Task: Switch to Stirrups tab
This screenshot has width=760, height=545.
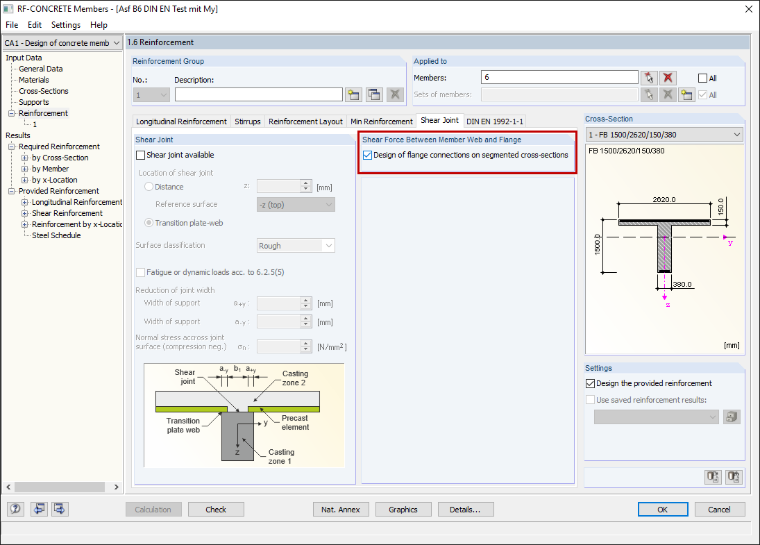Action: point(247,121)
